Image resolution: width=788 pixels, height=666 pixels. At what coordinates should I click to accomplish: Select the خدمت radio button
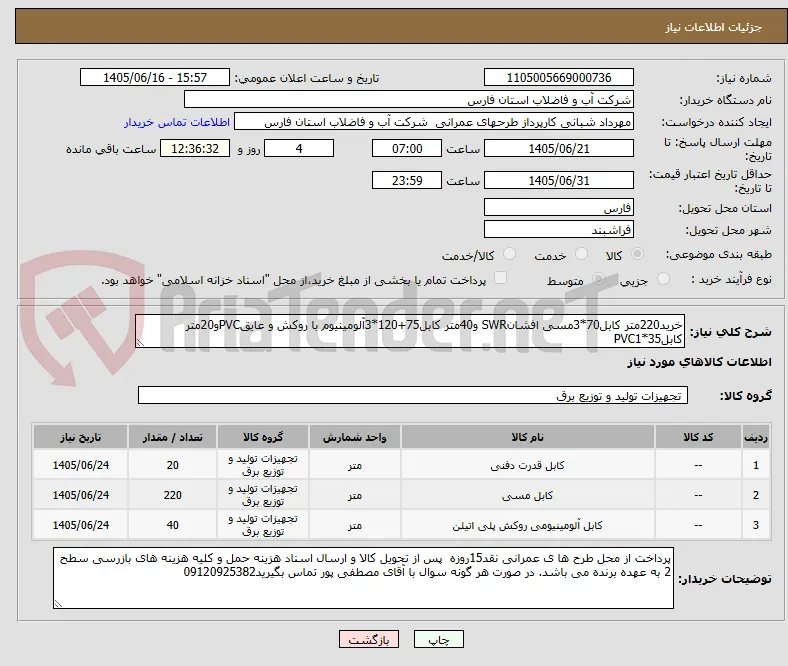pos(581,254)
